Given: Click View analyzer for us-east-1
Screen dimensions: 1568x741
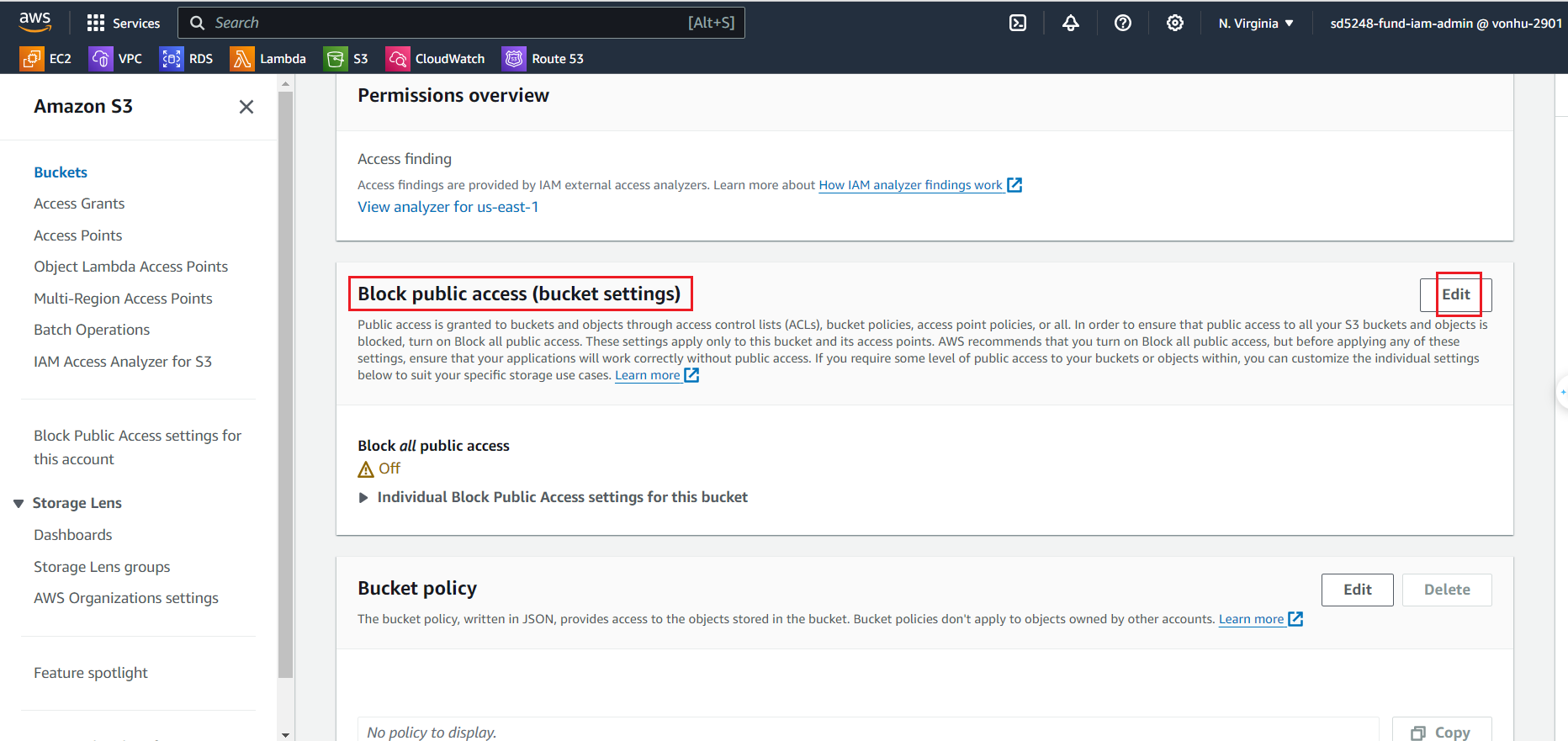Looking at the screenshot, I should pos(448,207).
